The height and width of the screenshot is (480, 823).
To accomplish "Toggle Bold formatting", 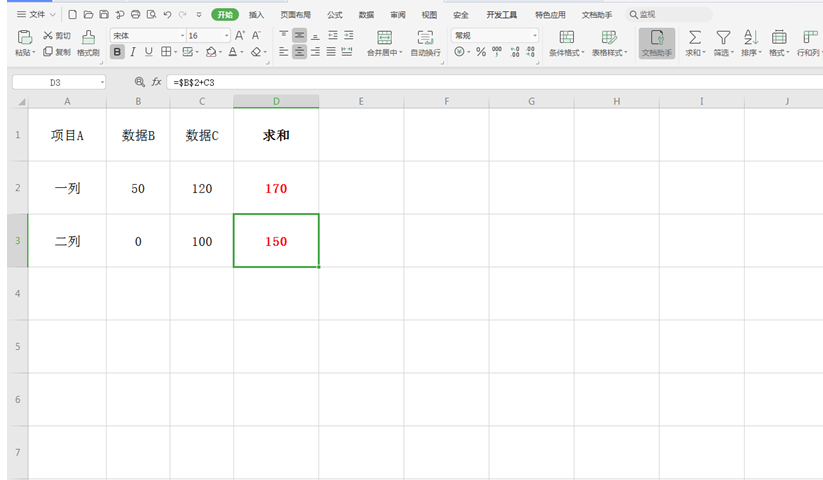I will (x=117, y=51).
